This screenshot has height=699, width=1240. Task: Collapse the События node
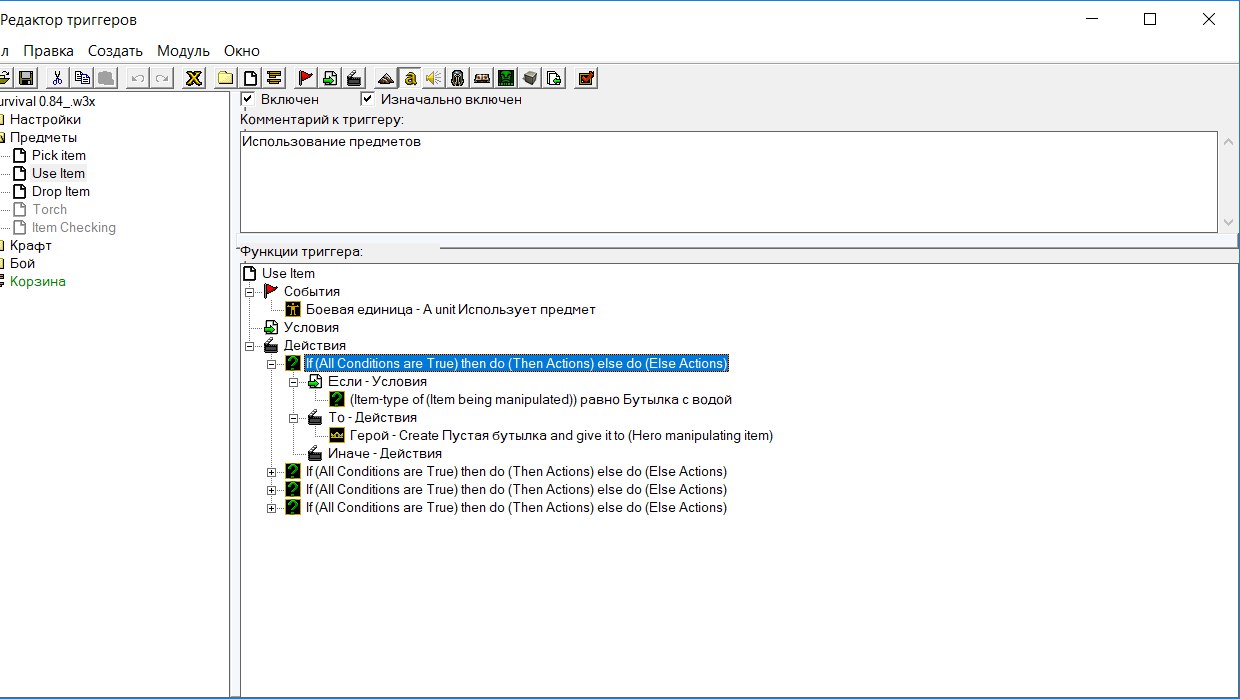[x=249, y=292]
